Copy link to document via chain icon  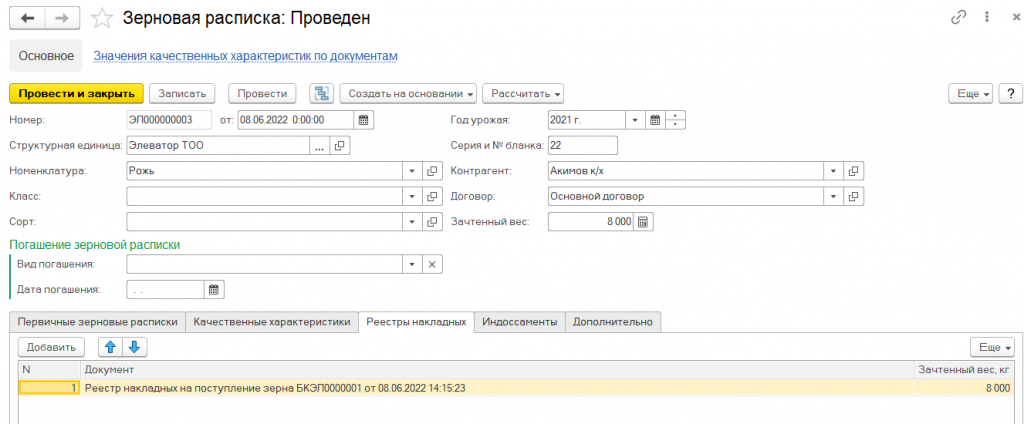[x=958, y=18]
